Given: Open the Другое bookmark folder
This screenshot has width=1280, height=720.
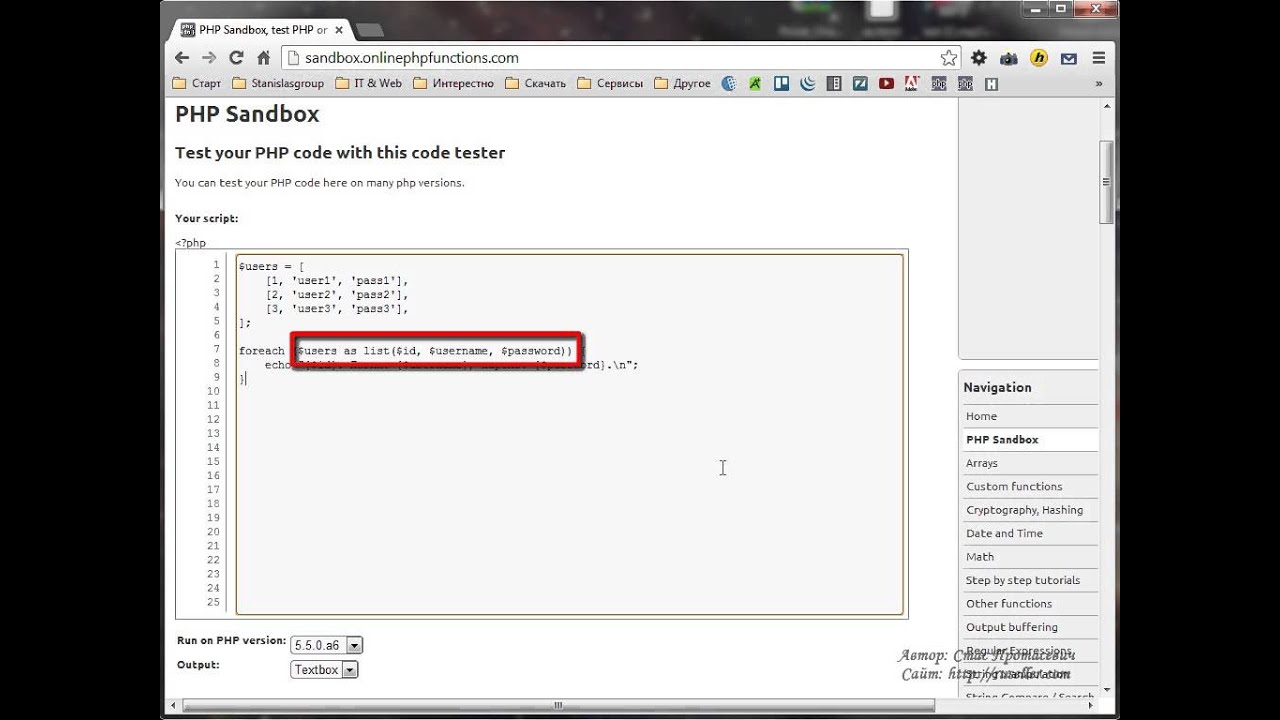Looking at the screenshot, I should click(x=682, y=84).
